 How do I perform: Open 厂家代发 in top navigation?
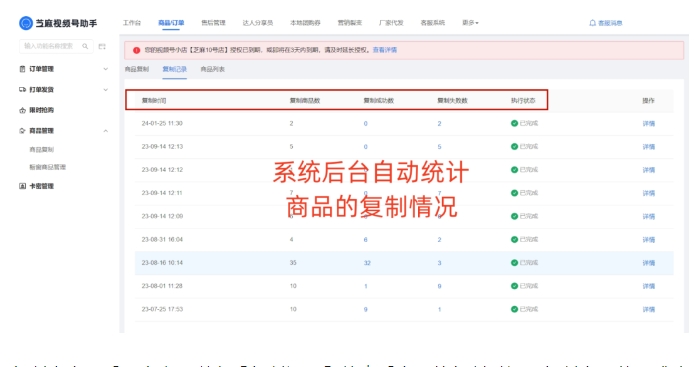coord(391,23)
